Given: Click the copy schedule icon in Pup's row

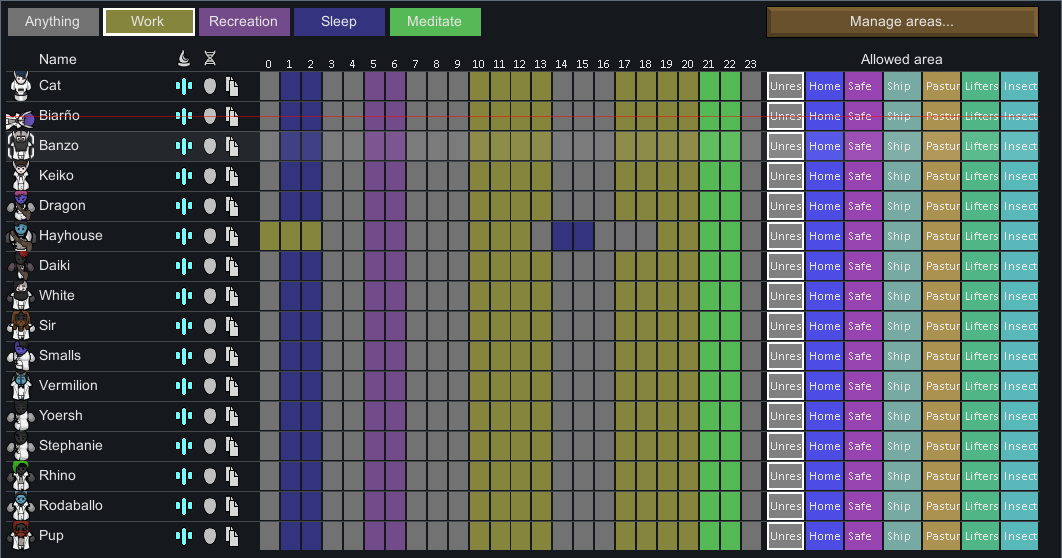Looking at the screenshot, I should pyautogui.click(x=232, y=536).
